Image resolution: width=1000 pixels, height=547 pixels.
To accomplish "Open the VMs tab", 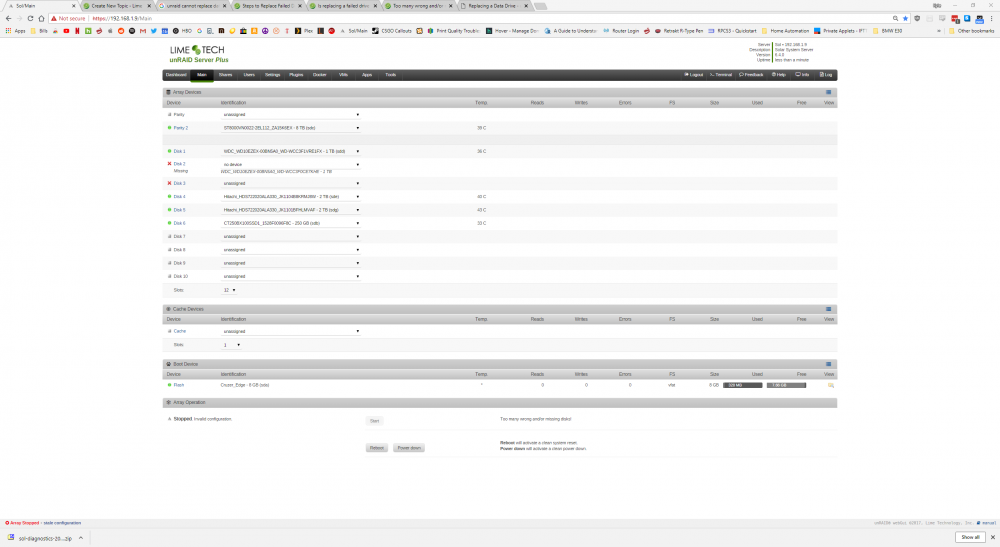I will 343,75.
